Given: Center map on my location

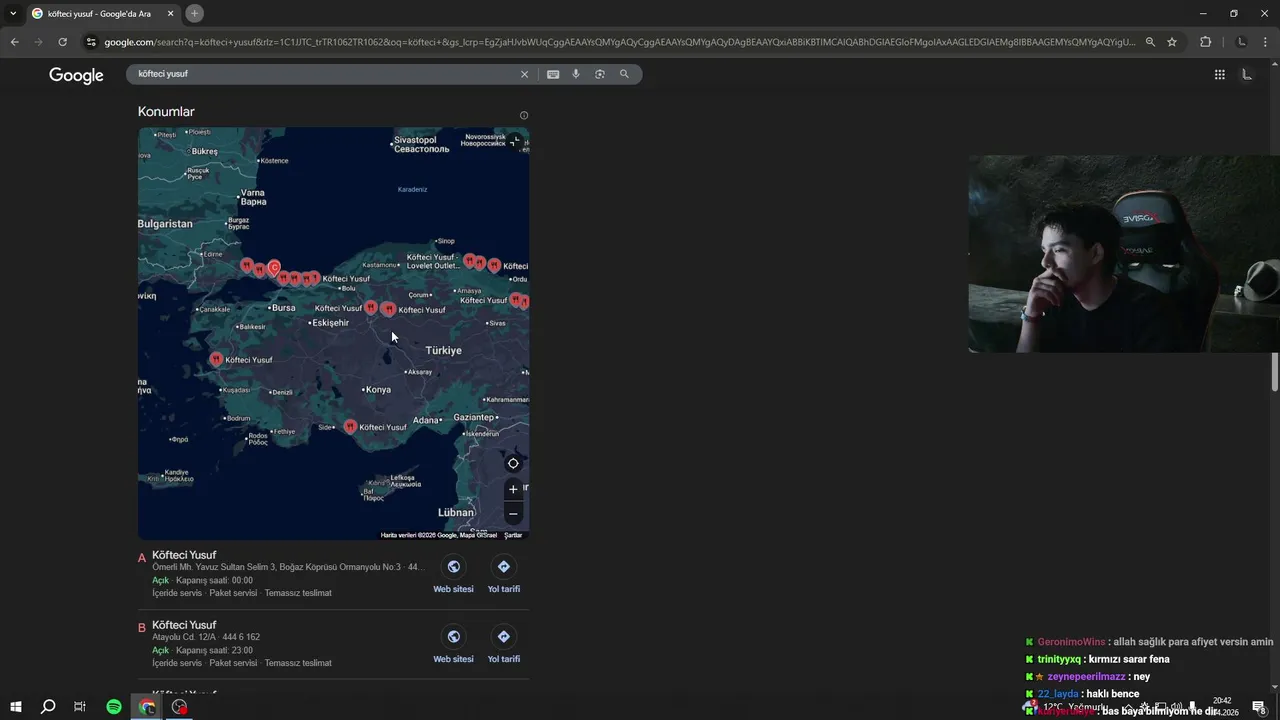Looking at the screenshot, I should tap(513, 463).
